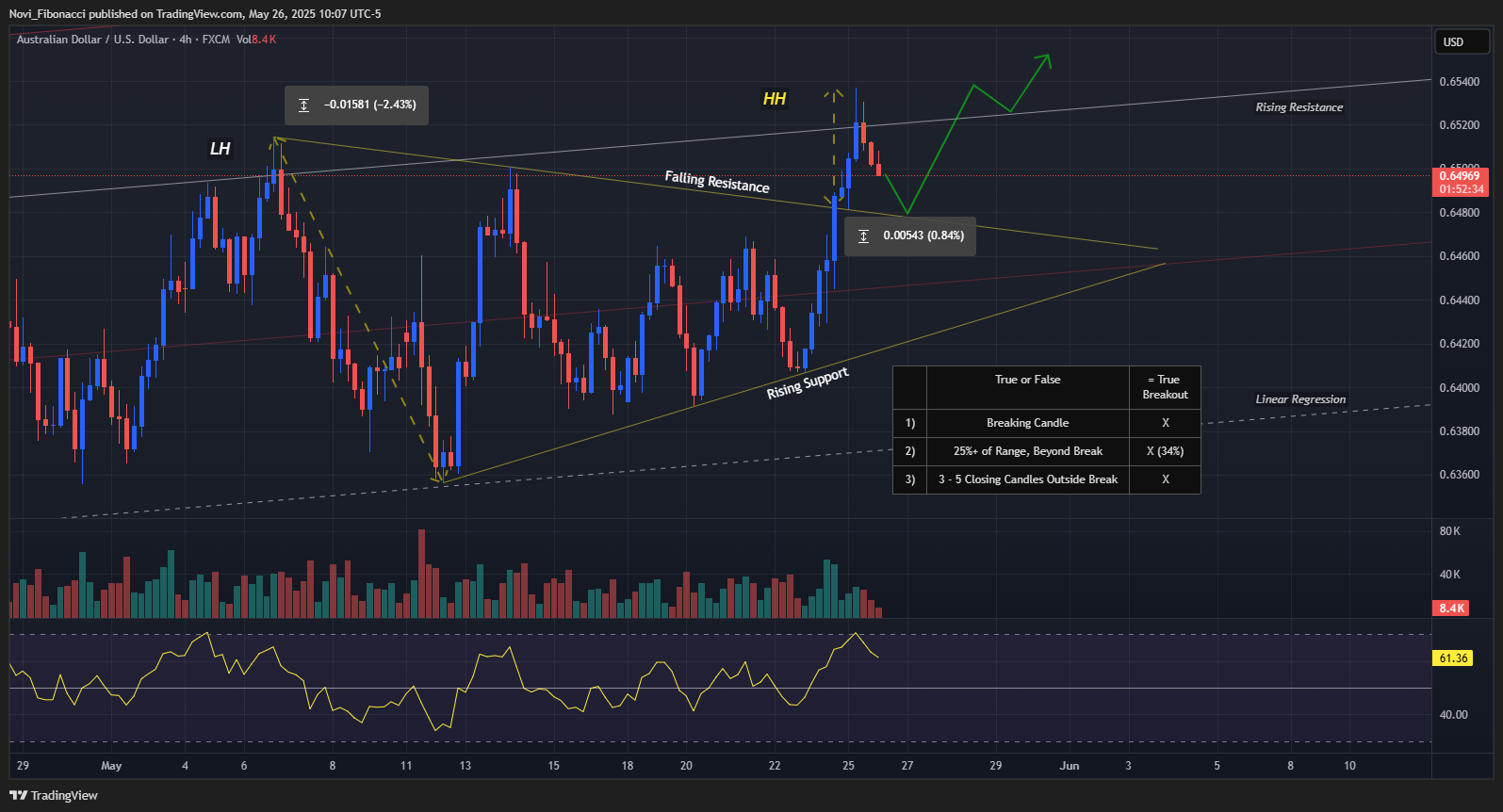Select the Breaking Candle table cell
The height and width of the screenshot is (812, 1503).
pos(1028,423)
